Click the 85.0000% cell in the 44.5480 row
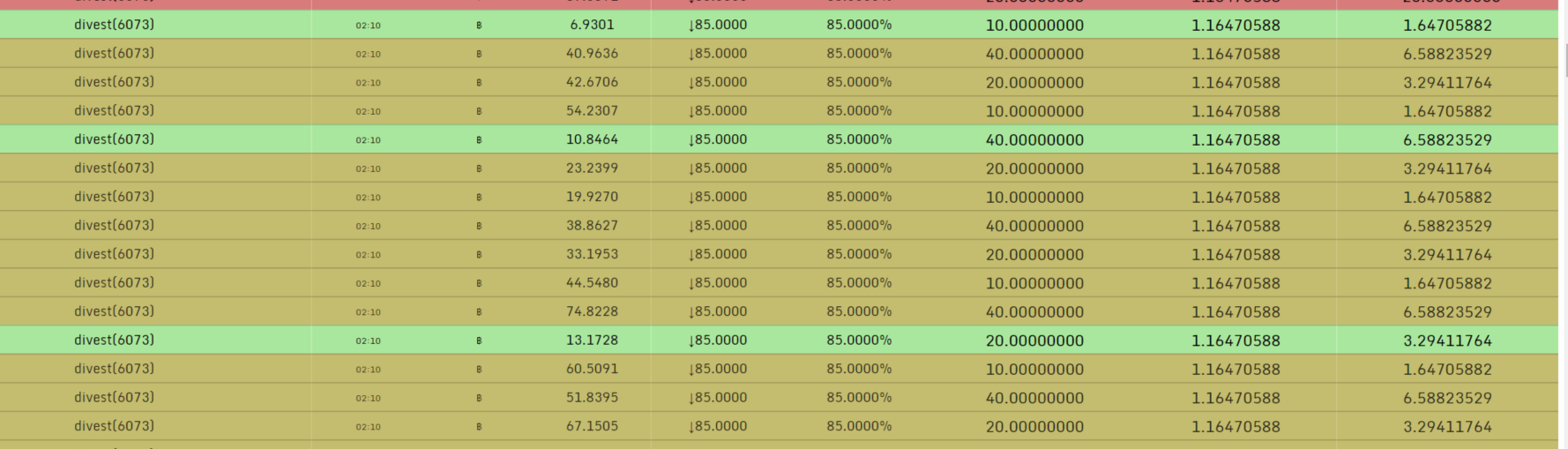Screen dimensions: 1568x449 (x=859, y=282)
